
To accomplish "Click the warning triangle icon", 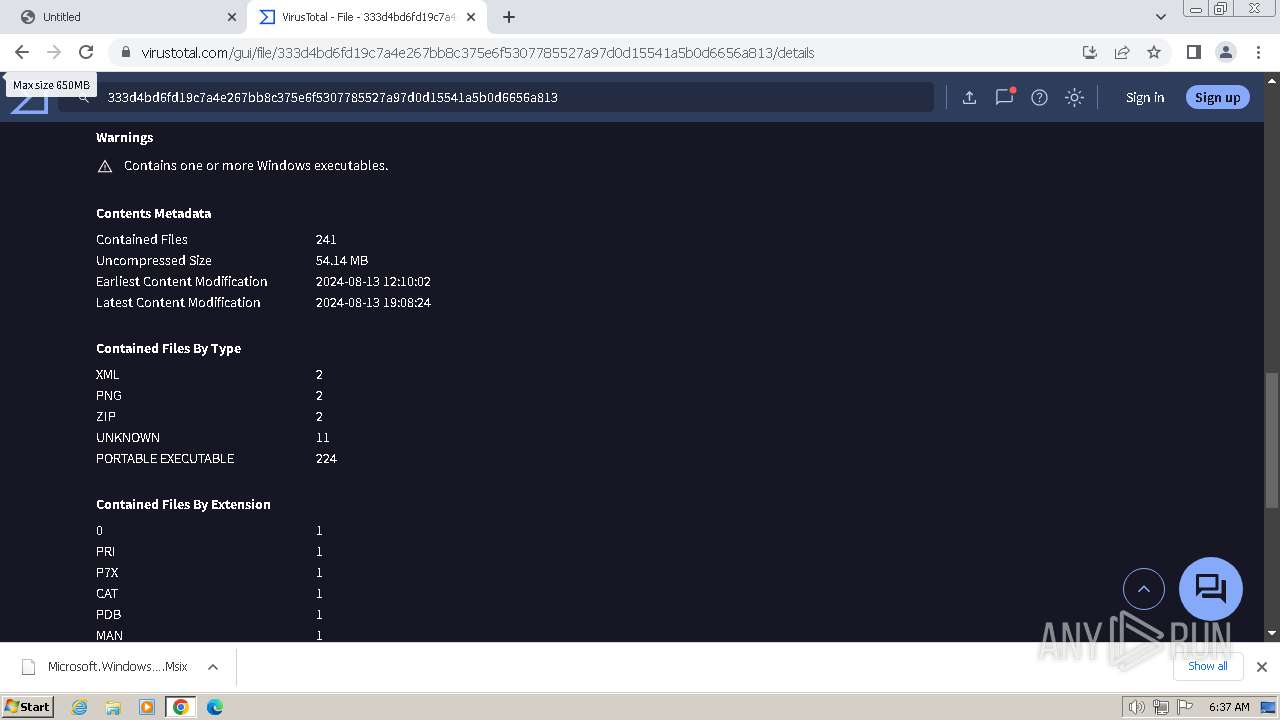I will [104, 166].
